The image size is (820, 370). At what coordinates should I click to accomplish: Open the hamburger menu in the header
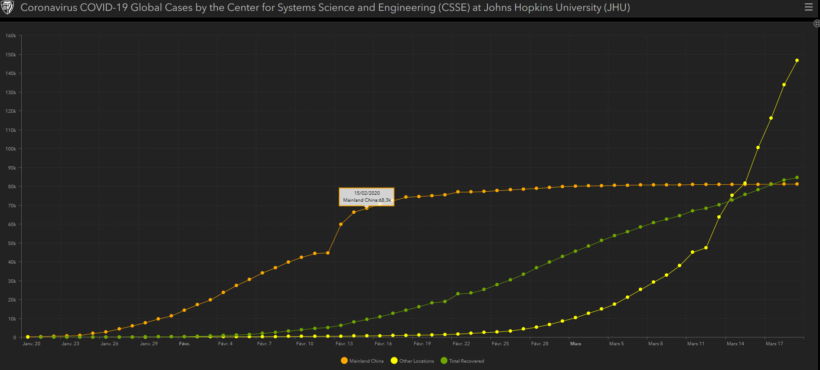tap(808, 7)
